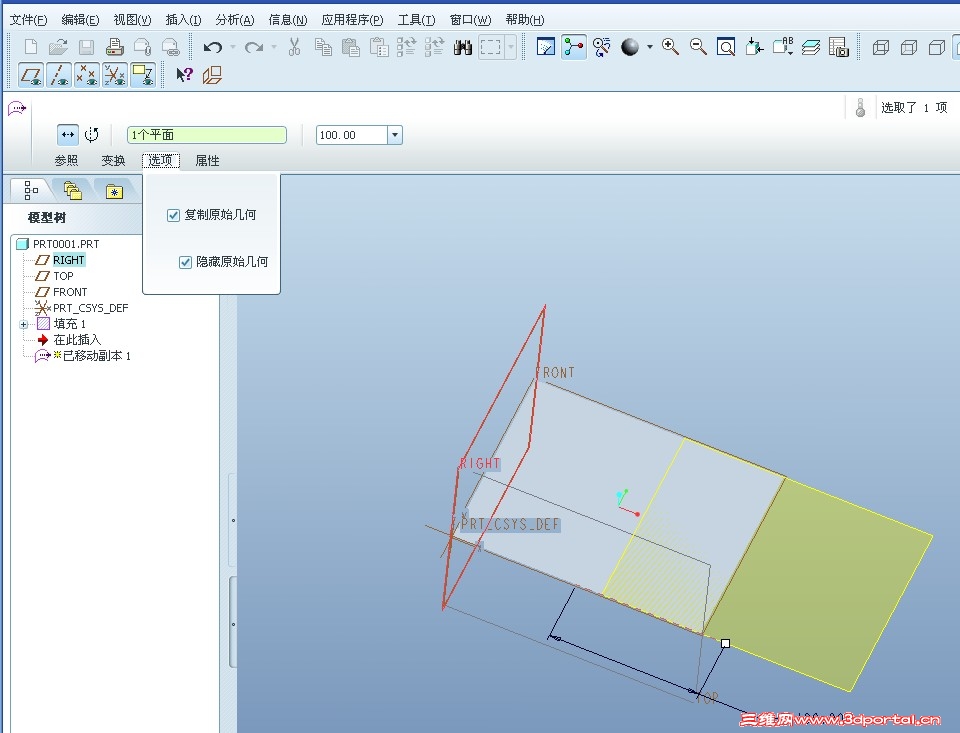
Task: Open the 分析 menu
Action: [x=234, y=20]
